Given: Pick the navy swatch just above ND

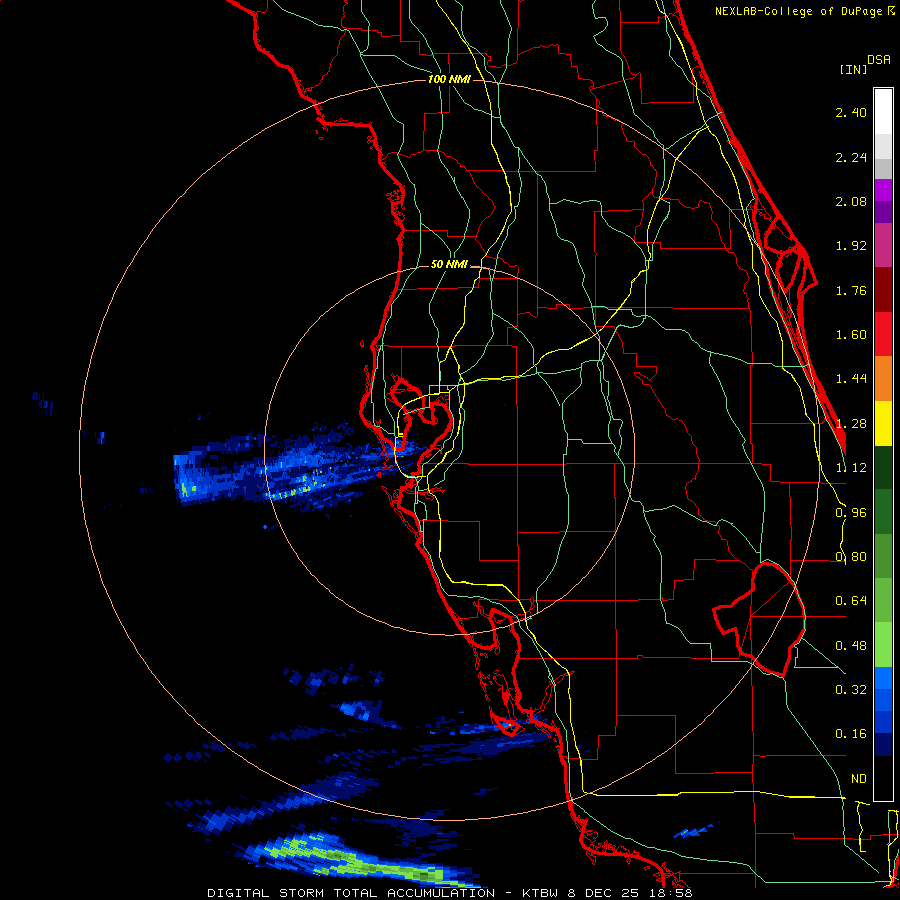Looking at the screenshot, I should tap(883, 745).
